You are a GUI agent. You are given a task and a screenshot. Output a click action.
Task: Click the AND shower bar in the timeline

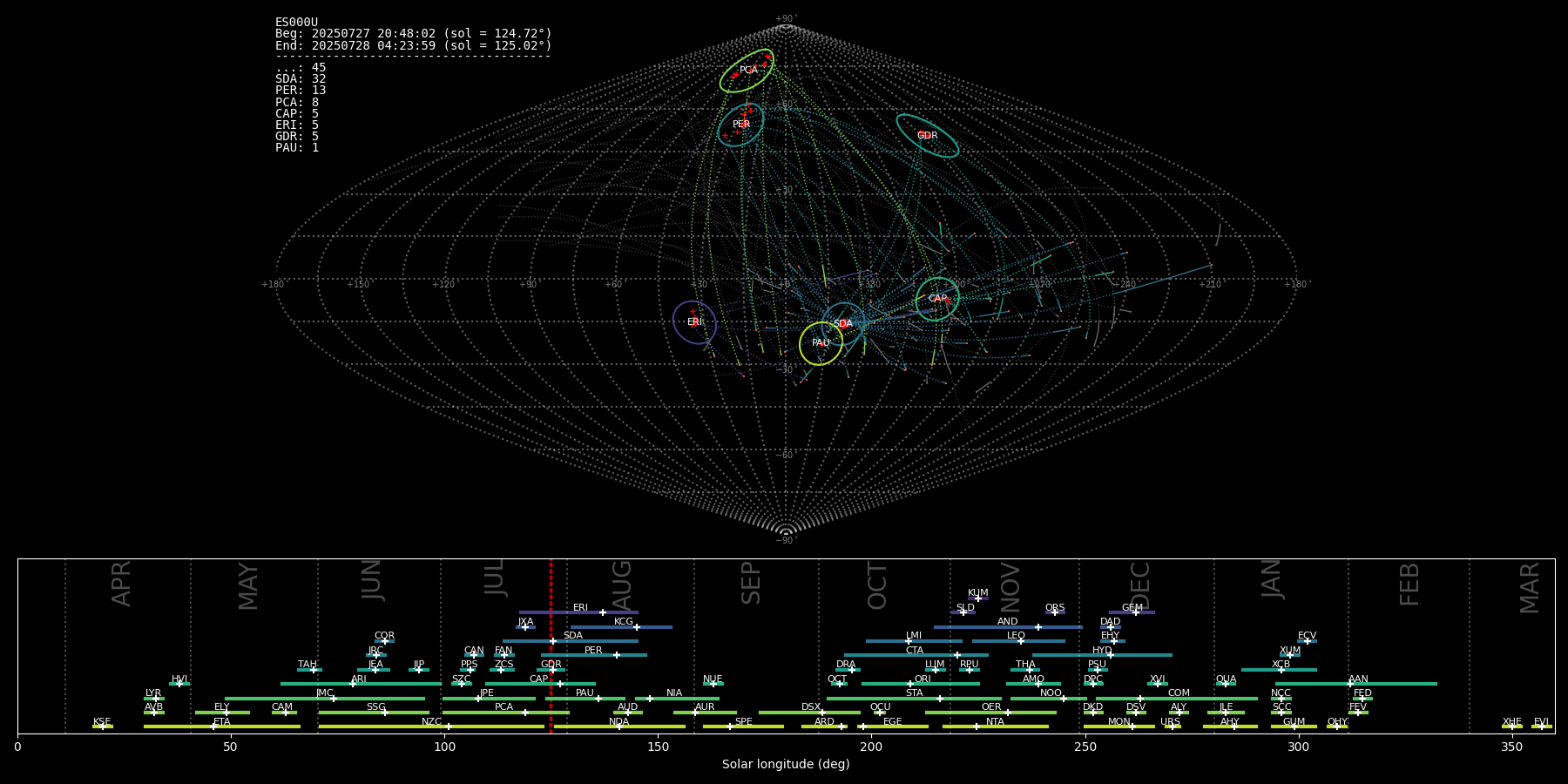[x=1008, y=627]
